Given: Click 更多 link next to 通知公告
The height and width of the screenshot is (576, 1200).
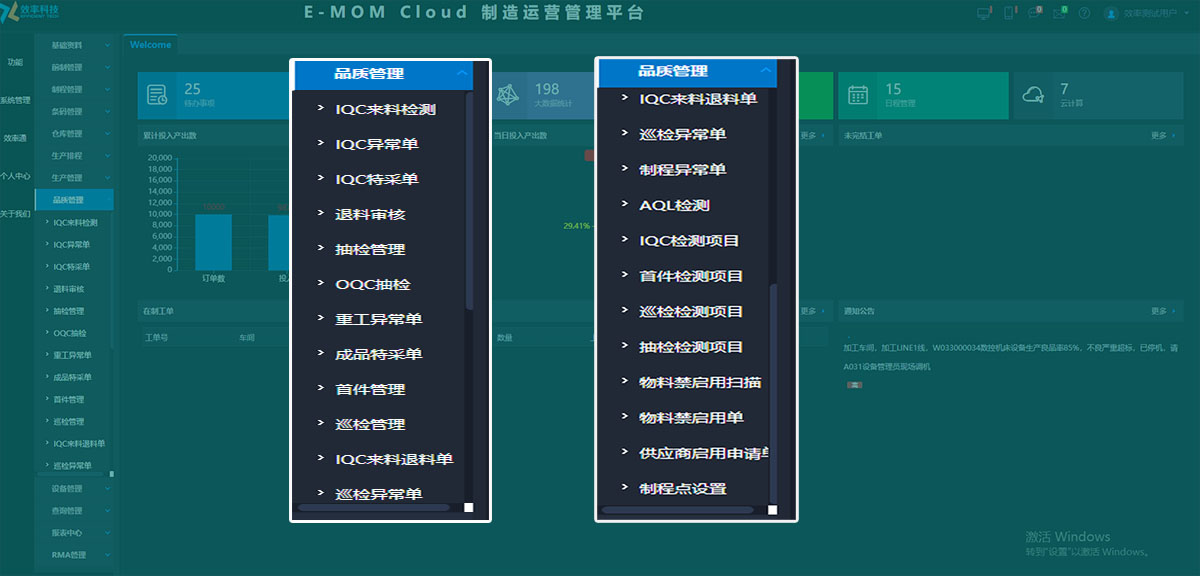Looking at the screenshot, I should (x=1159, y=311).
